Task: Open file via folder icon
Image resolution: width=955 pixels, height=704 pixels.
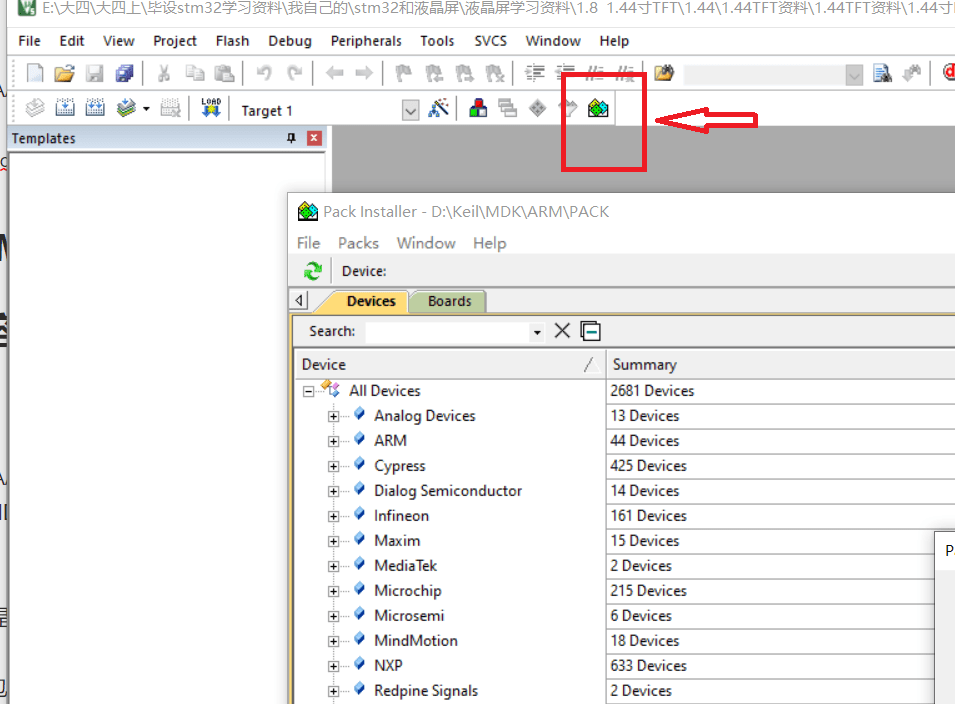Action: pyautogui.click(x=65, y=74)
